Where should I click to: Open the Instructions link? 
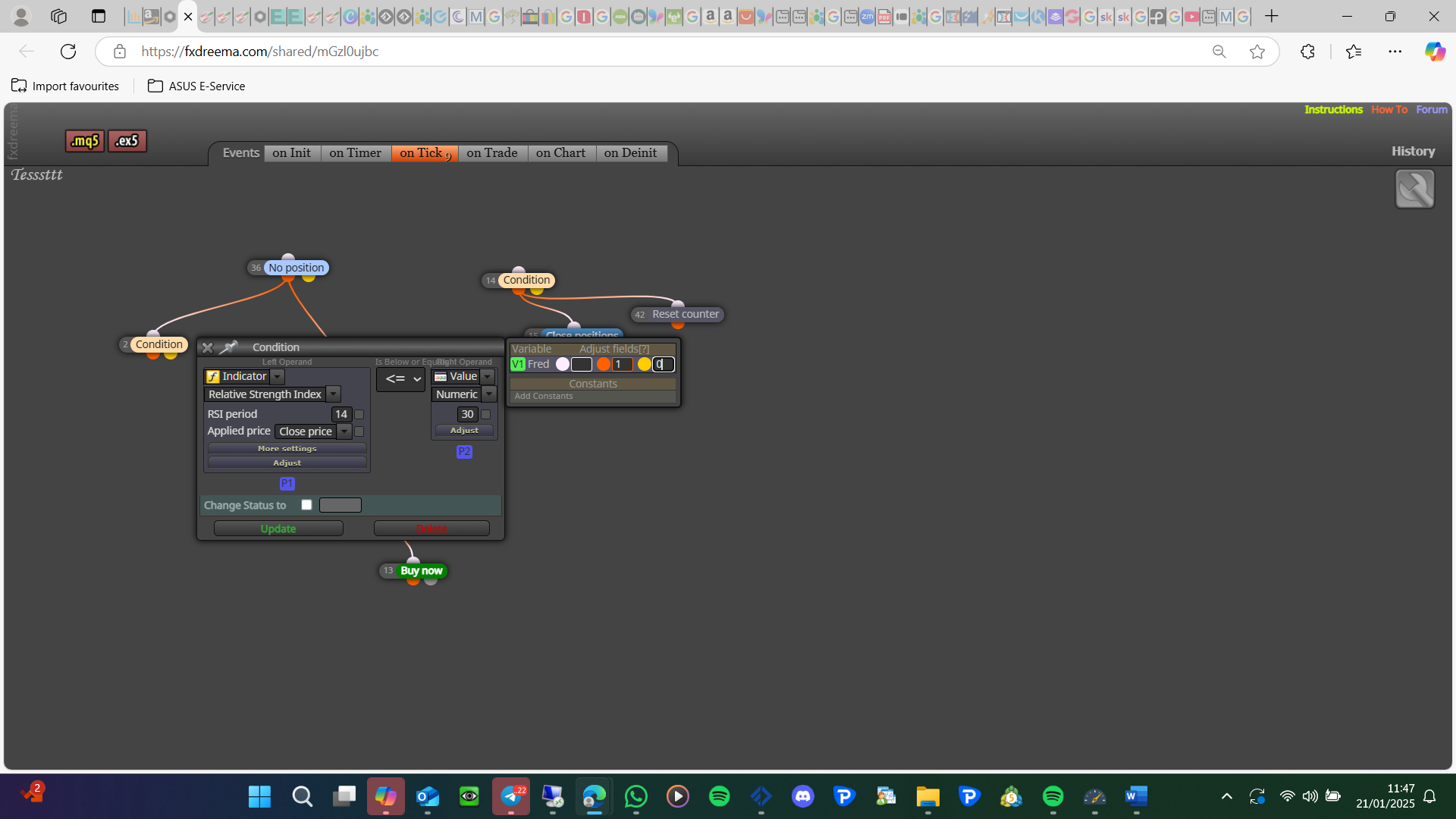click(1334, 110)
